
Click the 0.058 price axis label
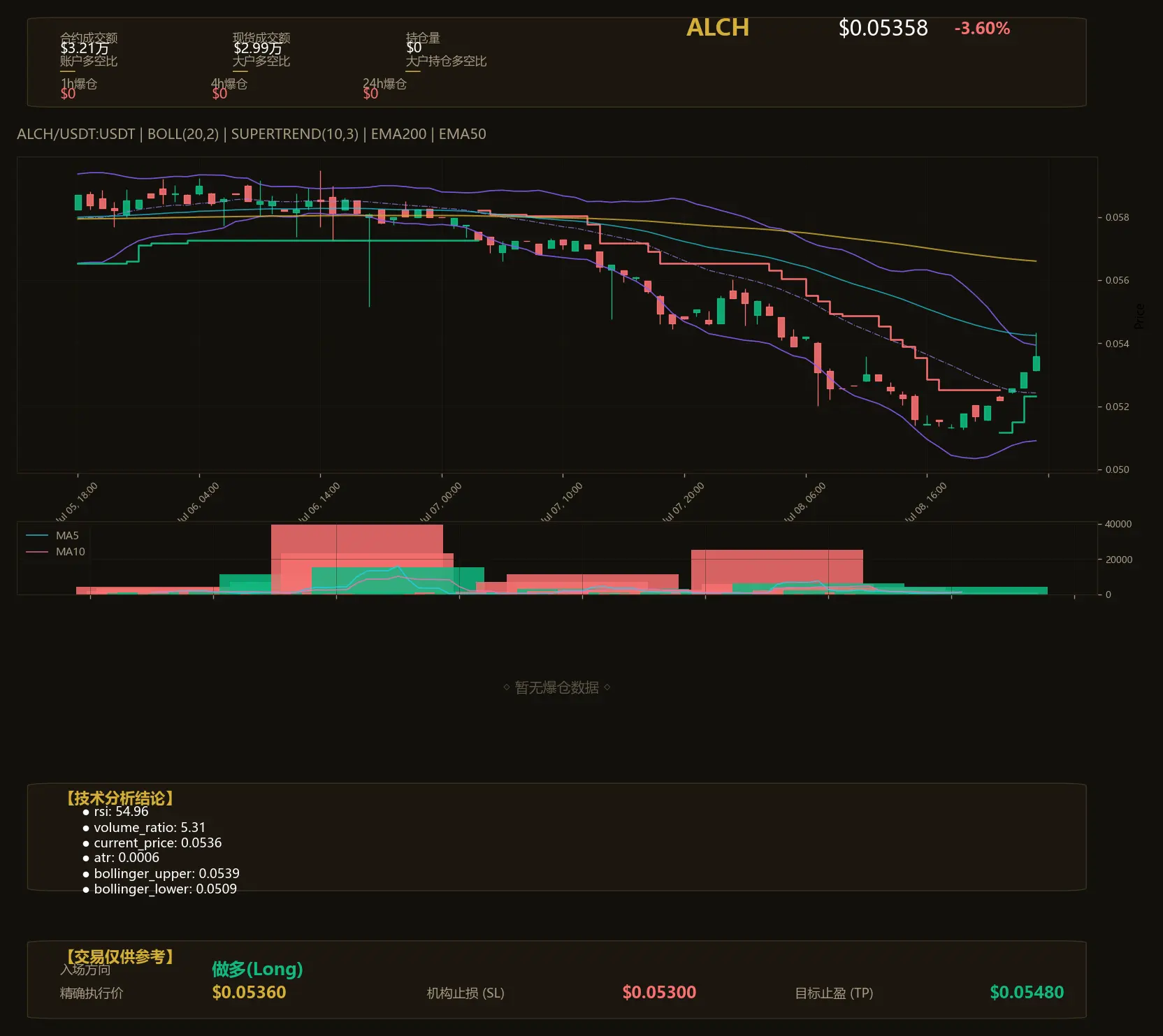pos(1117,217)
